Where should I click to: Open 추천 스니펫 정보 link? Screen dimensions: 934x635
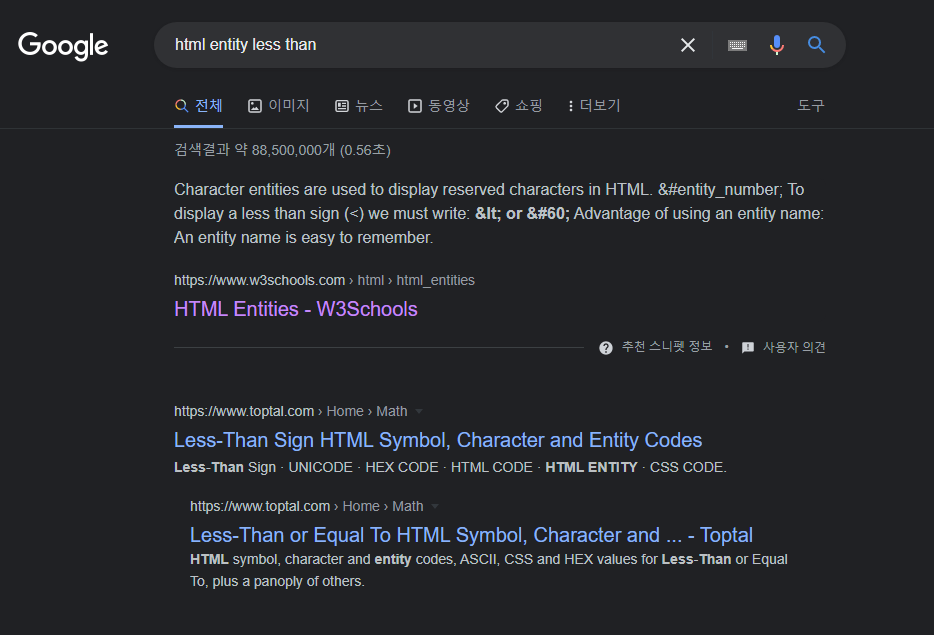[x=667, y=347]
